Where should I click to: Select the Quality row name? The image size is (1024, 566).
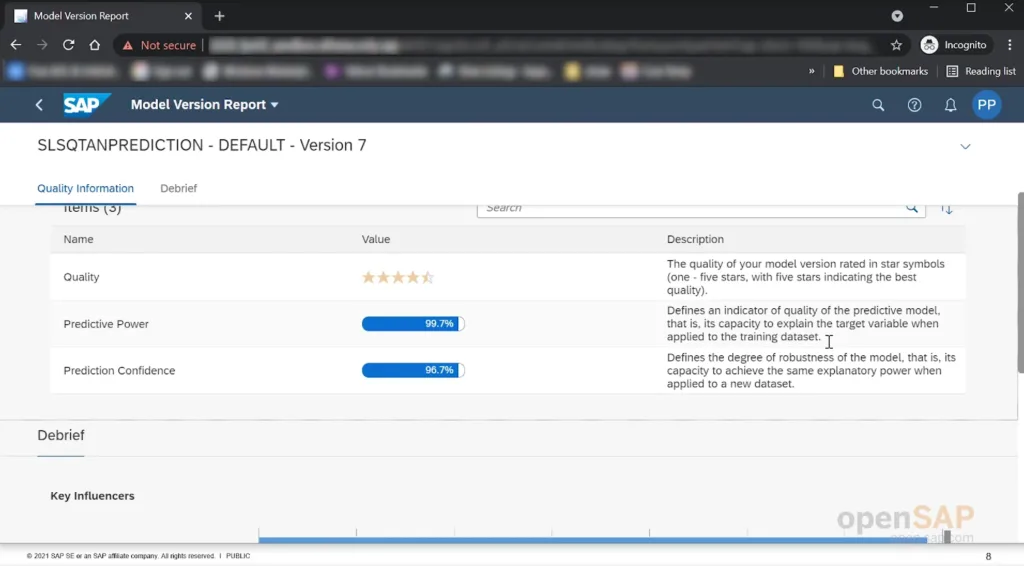pyautogui.click(x=81, y=277)
